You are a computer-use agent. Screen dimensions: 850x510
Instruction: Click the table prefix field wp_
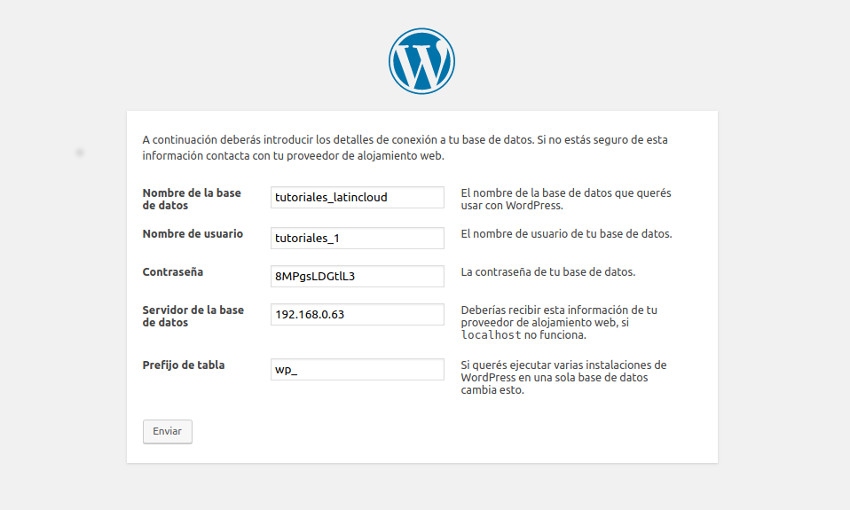click(x=357, y=369)
